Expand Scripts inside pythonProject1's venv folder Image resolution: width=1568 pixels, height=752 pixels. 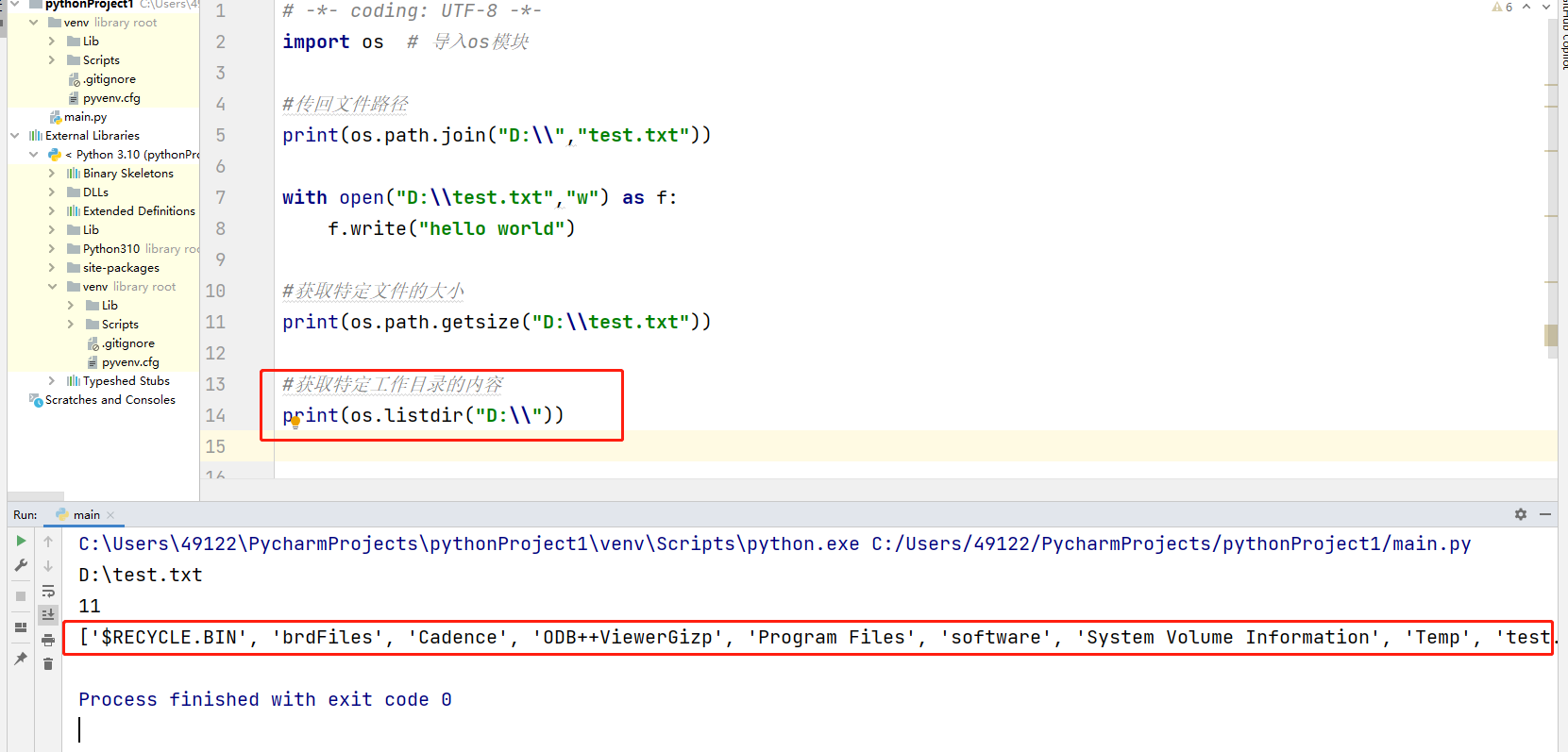pos(52,60)
